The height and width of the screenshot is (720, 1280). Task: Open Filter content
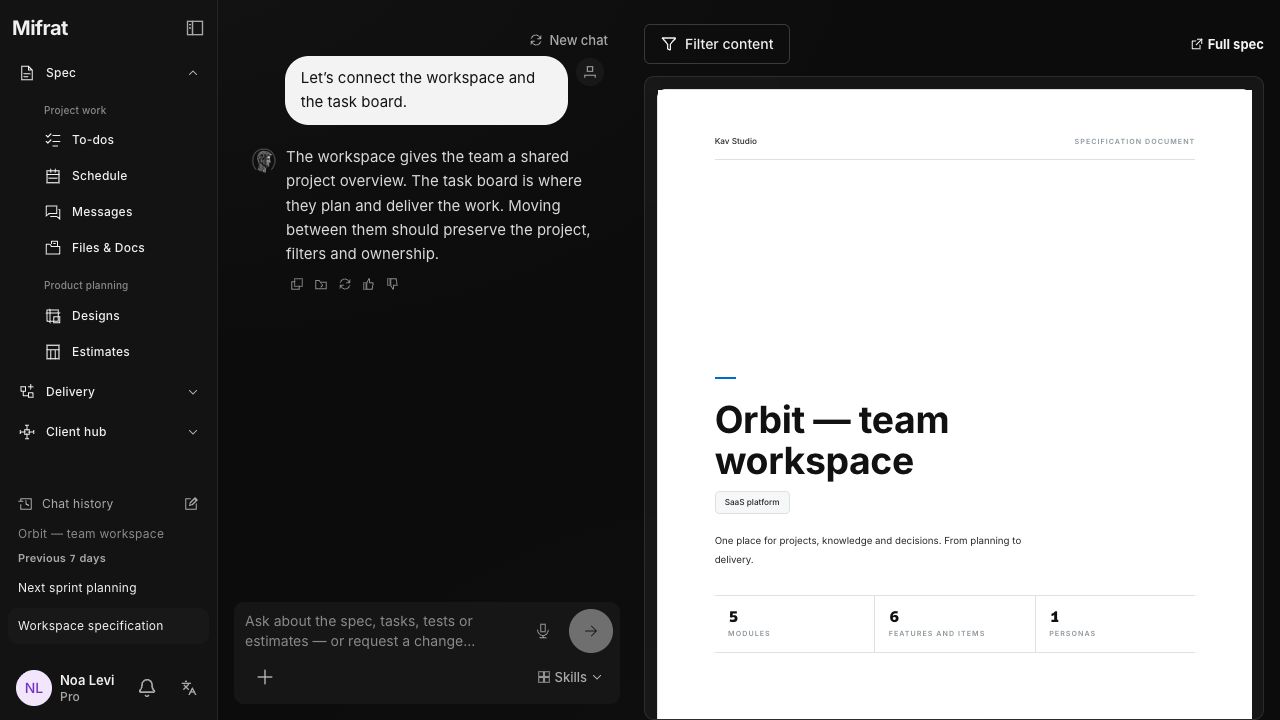(x=717, y=44)
